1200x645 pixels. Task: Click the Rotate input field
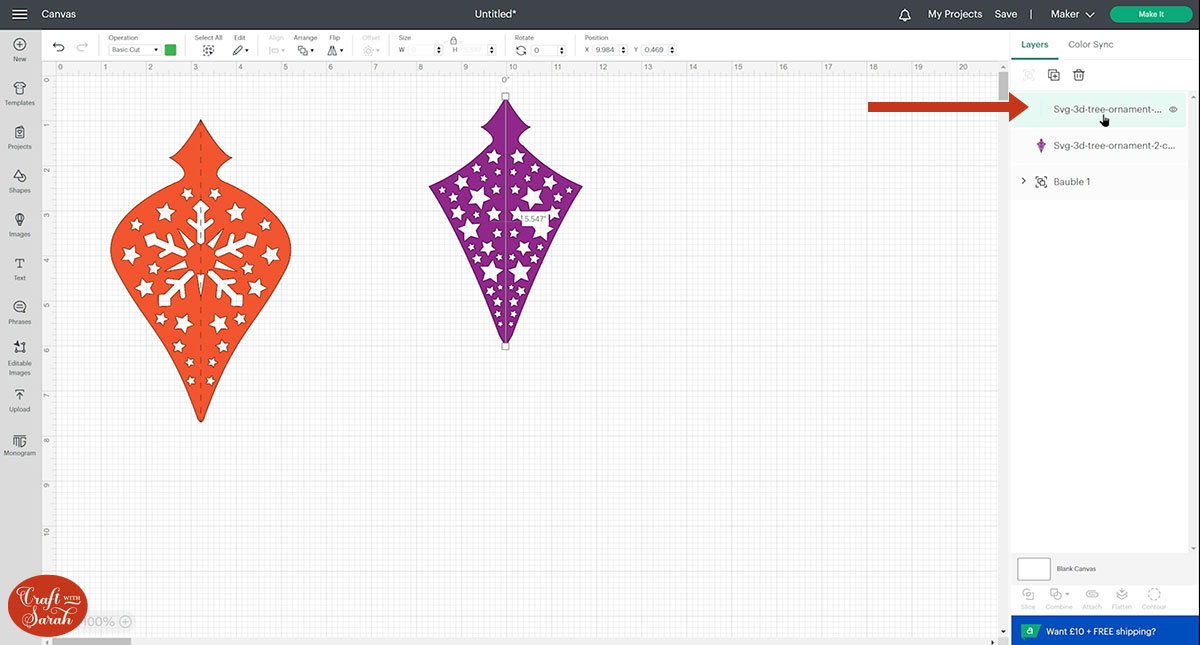pyautogui.click(x=548, y=50)
